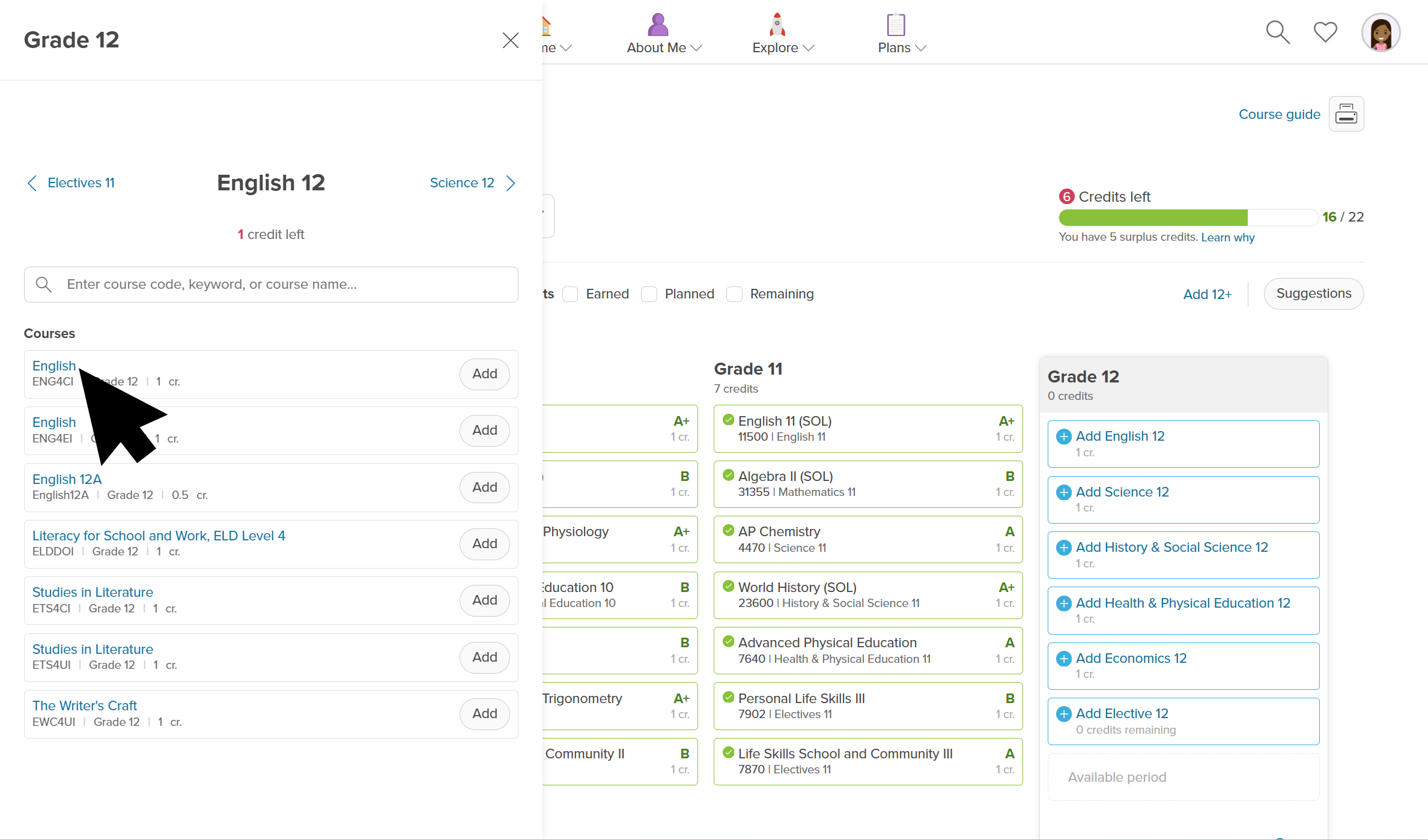Focus the course search input field
This screenshot has width=1428, height=840.
pyautogui.click(x=271, y=285)
